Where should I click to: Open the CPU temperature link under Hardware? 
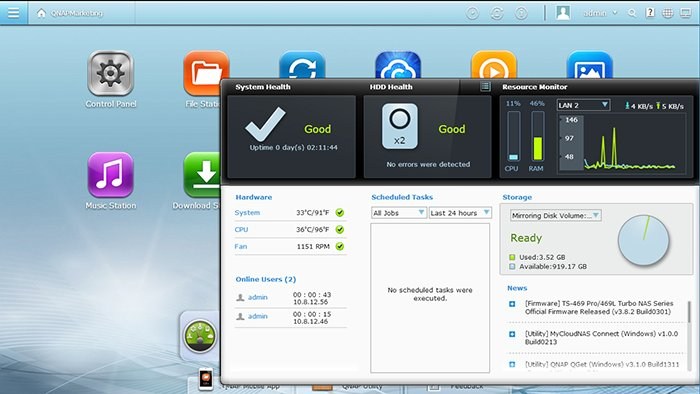tap(241, 230)
